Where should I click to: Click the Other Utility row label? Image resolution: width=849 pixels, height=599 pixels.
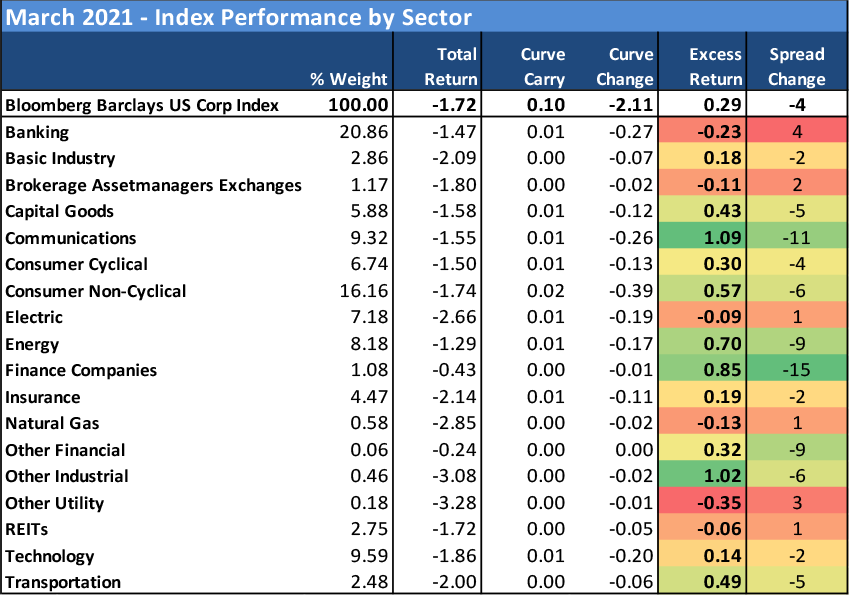pos(55,503)
